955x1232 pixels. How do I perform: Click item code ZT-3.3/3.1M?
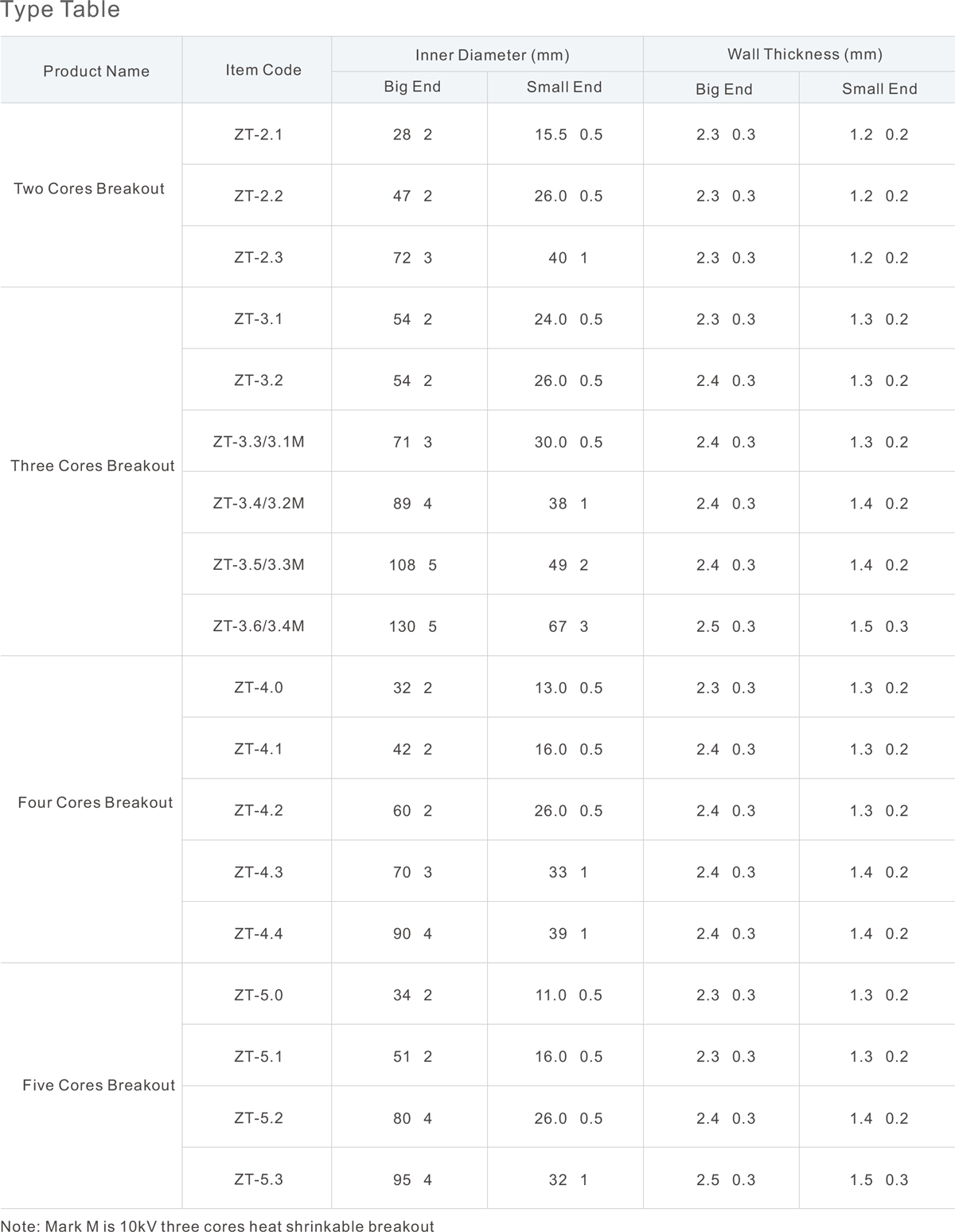[259, 442]
